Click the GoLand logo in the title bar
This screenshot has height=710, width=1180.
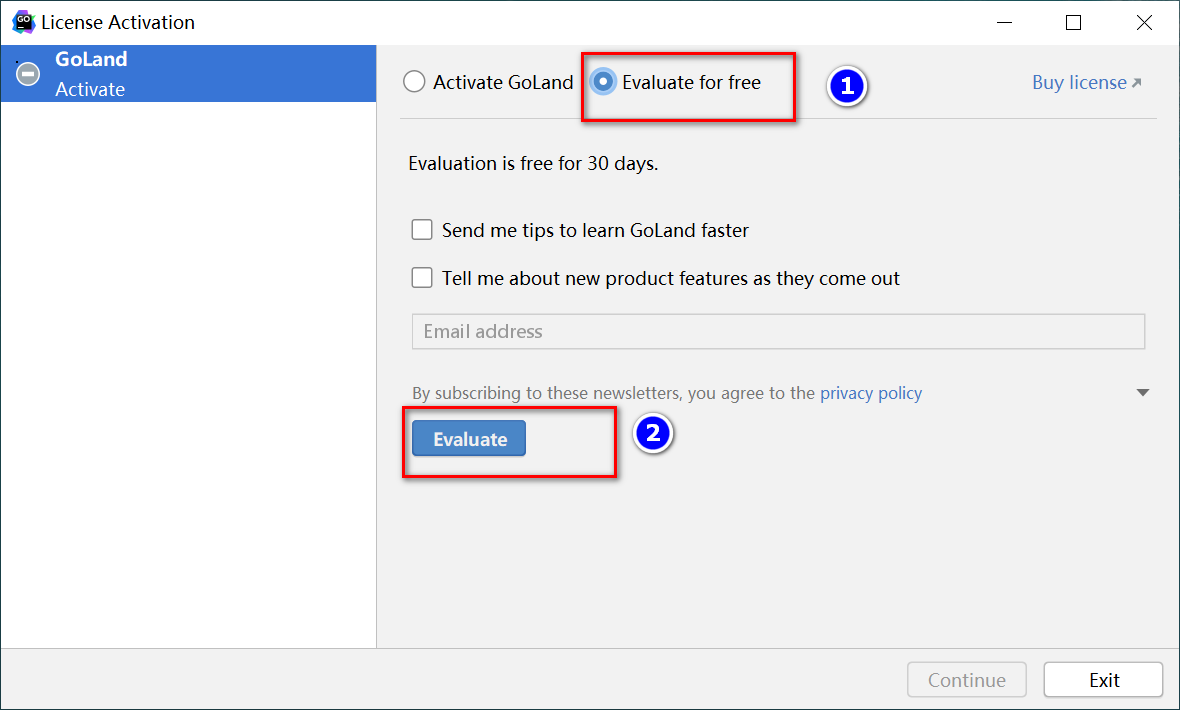point(23,22)
